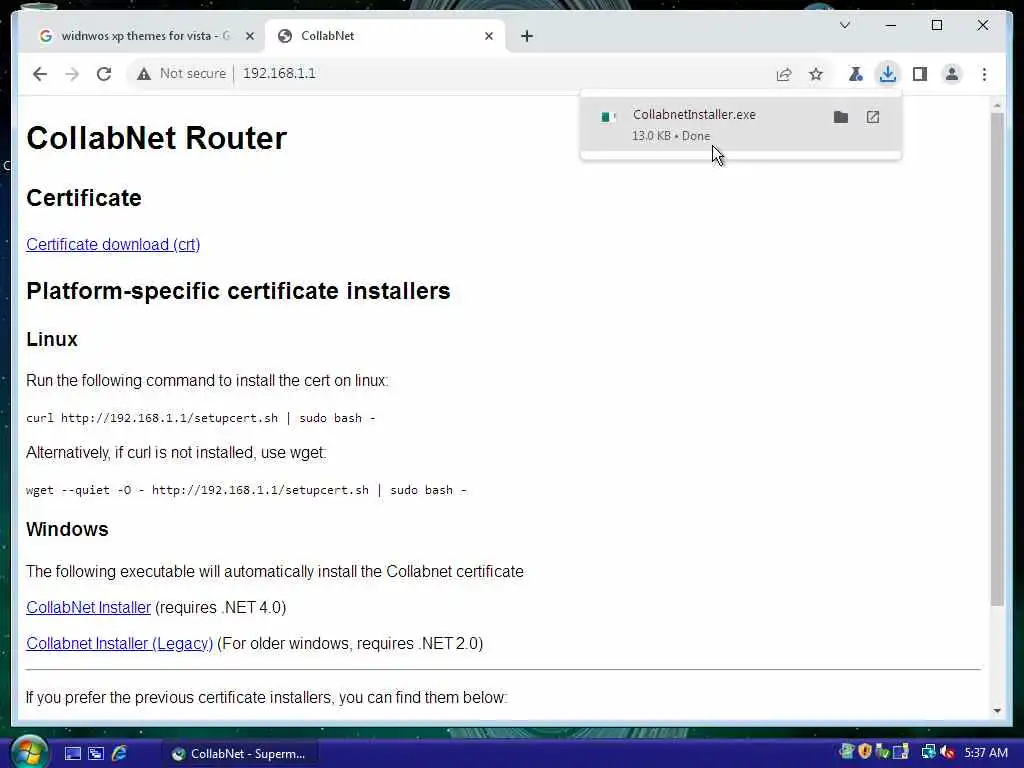Click the curl setupcert.sh command text
The width and height of the screenshot is (1024, 768).
[200, 418]
